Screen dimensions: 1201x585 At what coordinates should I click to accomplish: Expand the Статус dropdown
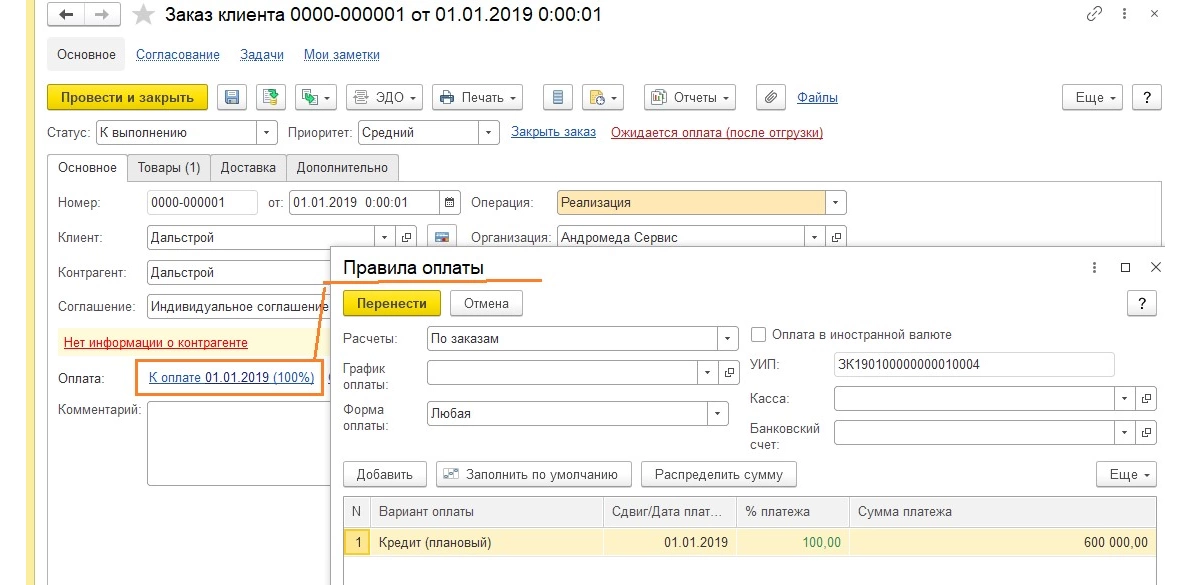pos(267,132)
